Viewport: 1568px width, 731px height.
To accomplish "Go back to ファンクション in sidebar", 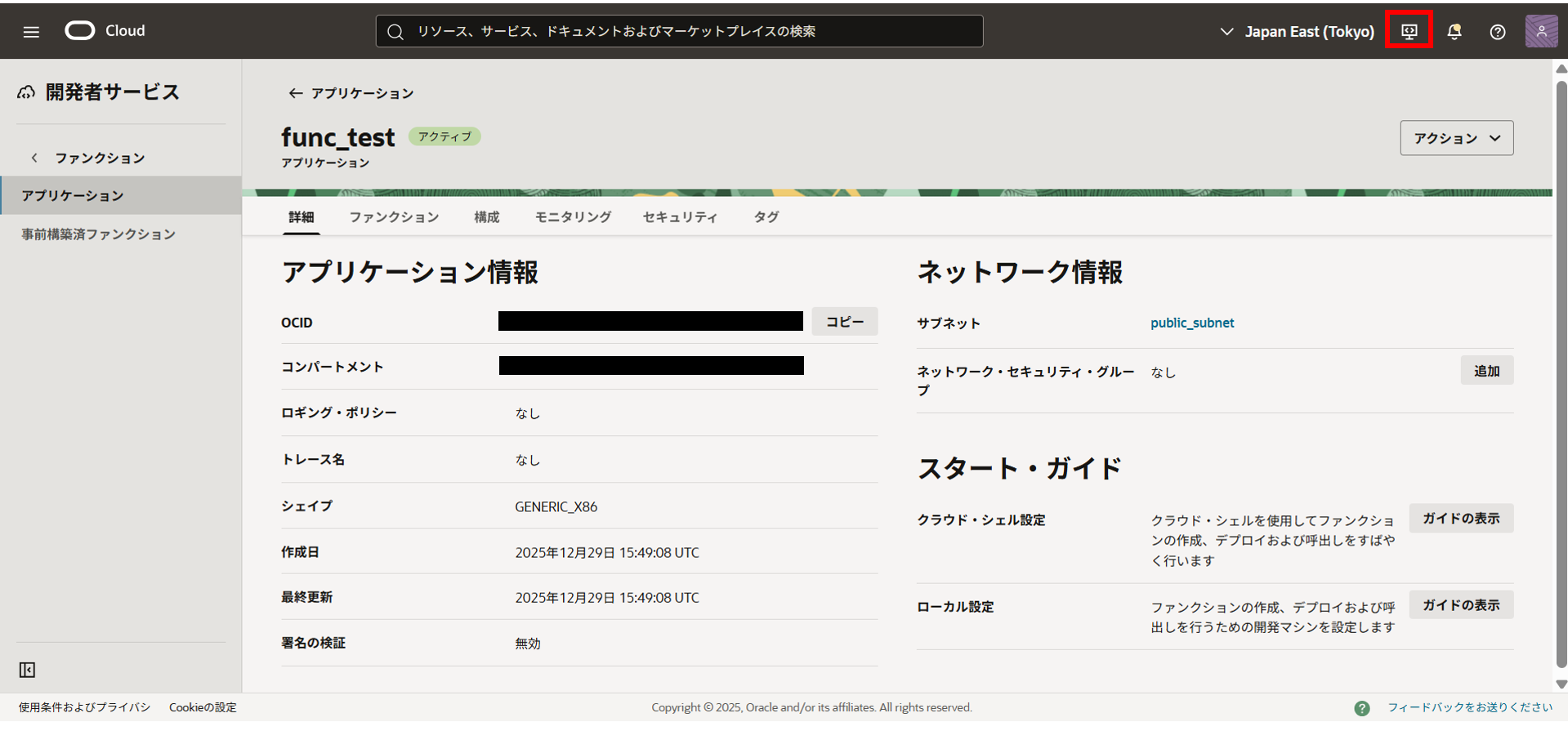I will pos(88,158).
